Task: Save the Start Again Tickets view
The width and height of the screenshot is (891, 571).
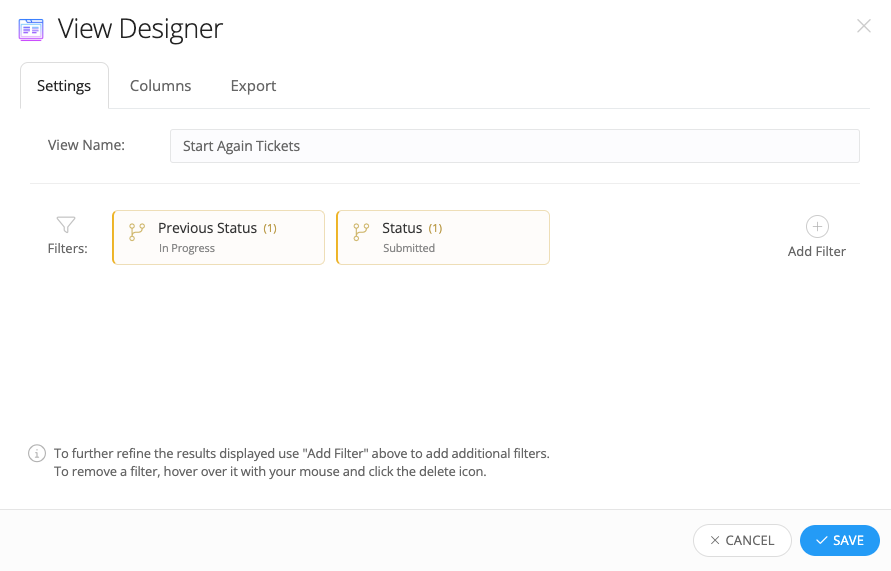Action: (840, 540)
